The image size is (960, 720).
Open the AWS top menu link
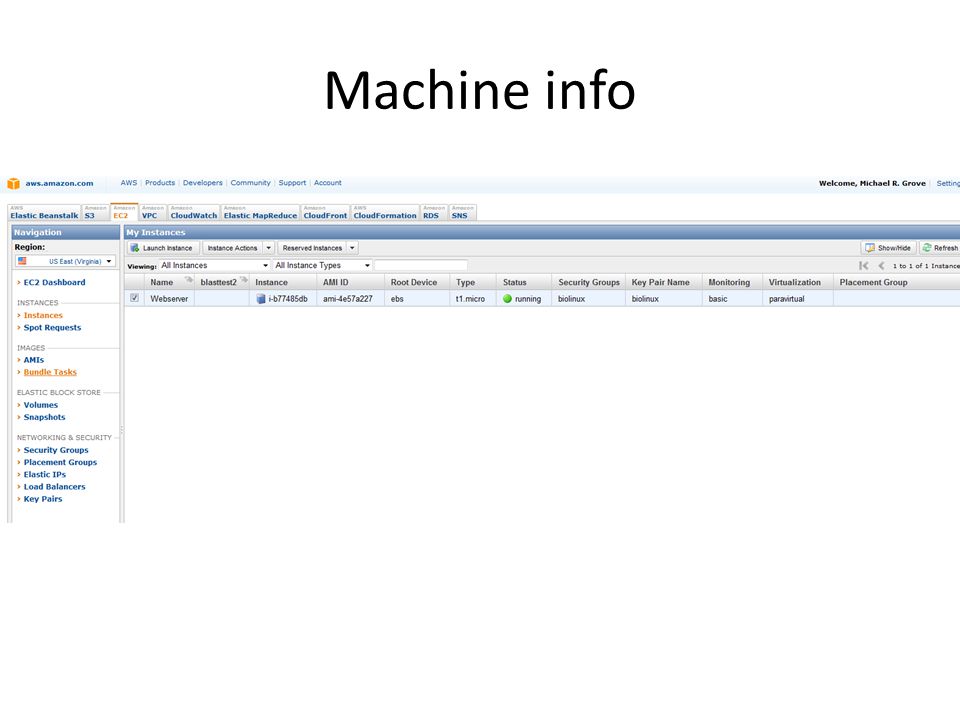click(x=129, y=183)
